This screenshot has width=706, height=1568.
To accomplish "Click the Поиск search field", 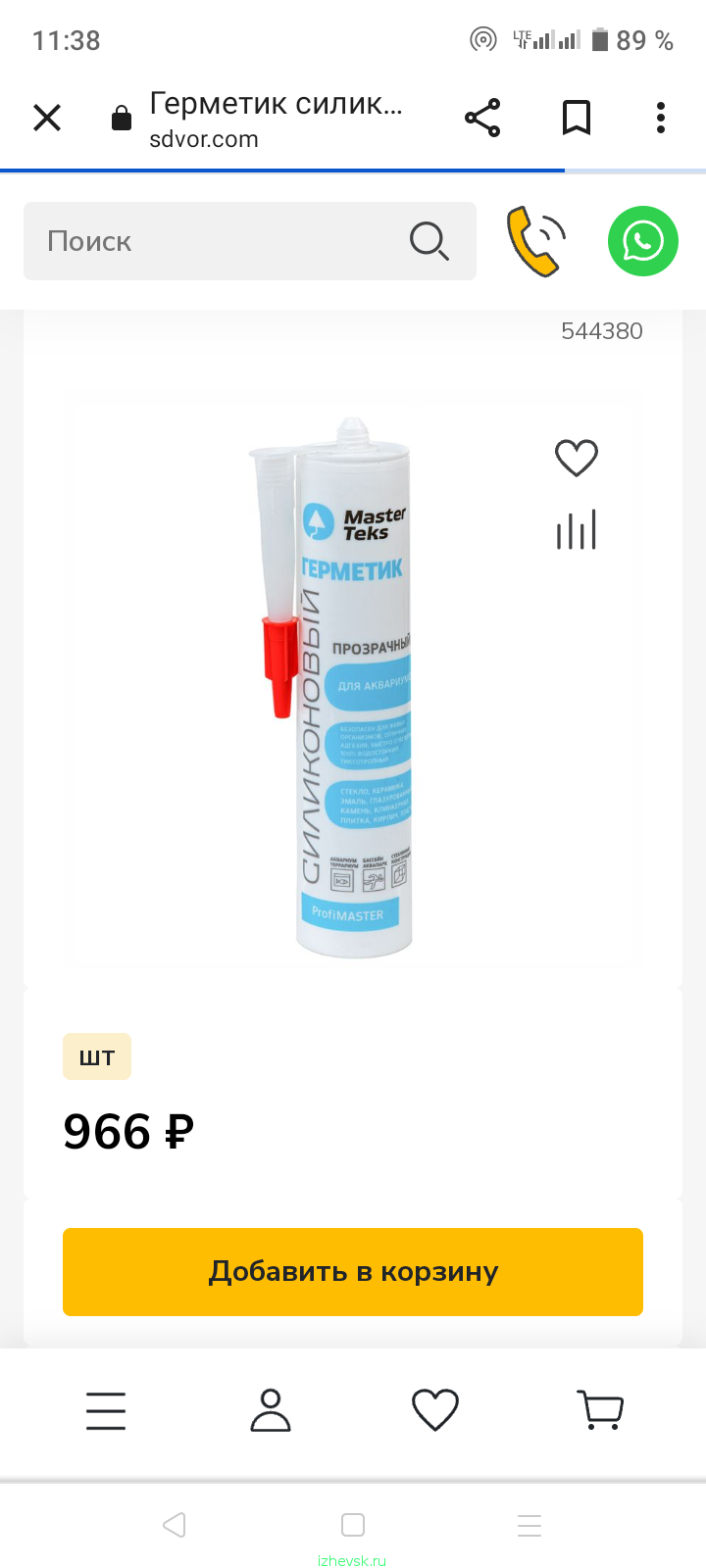I will click(x=250, y=241).
